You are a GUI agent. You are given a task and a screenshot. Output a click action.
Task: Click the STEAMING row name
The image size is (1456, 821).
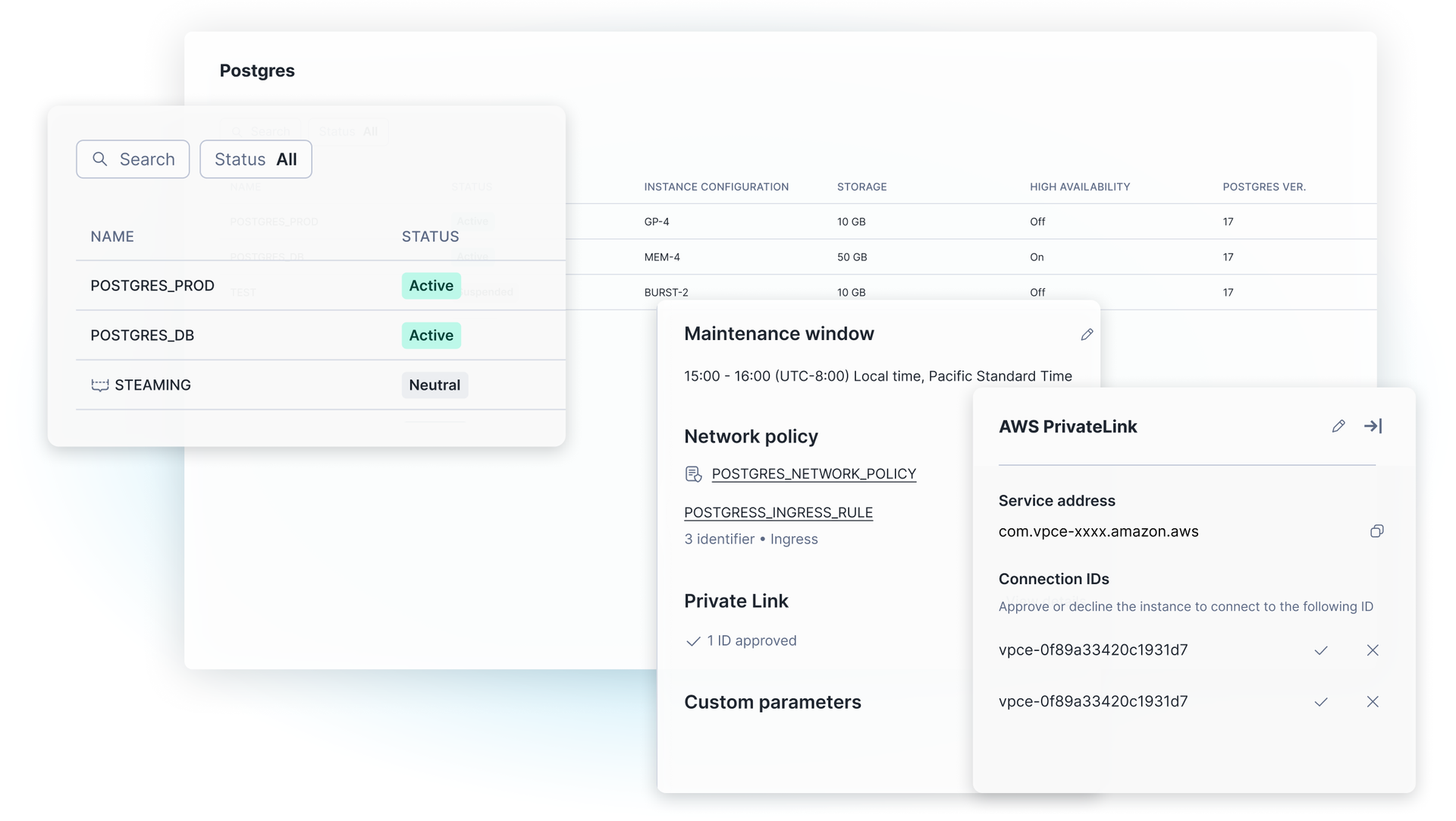(152, 385)
